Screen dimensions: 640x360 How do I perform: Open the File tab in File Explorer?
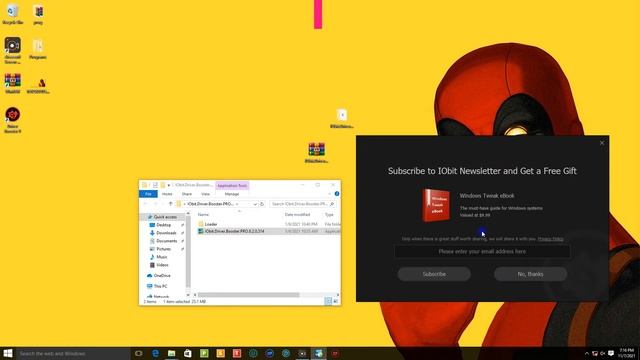148,194
